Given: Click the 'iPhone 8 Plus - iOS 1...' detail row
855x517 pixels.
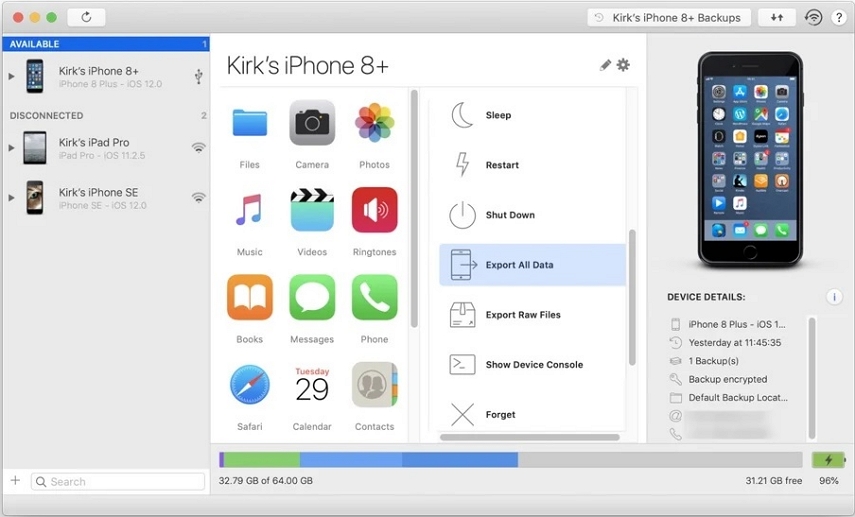Looking at the screenshot, I should [x=728, y=324].
